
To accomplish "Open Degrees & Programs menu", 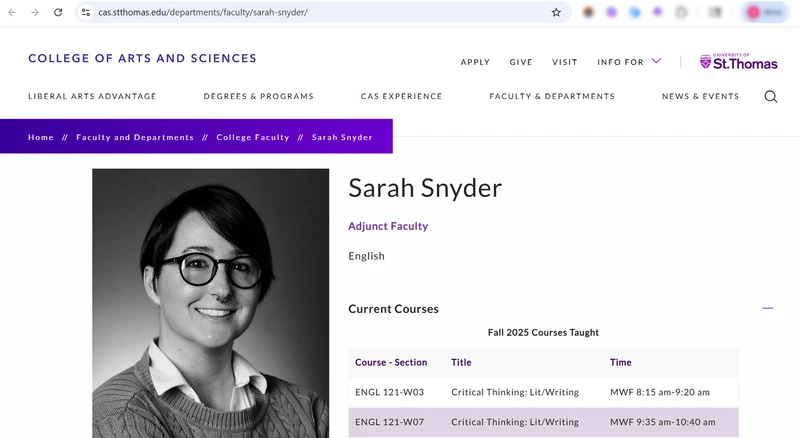I will click(x=259, y=96).
